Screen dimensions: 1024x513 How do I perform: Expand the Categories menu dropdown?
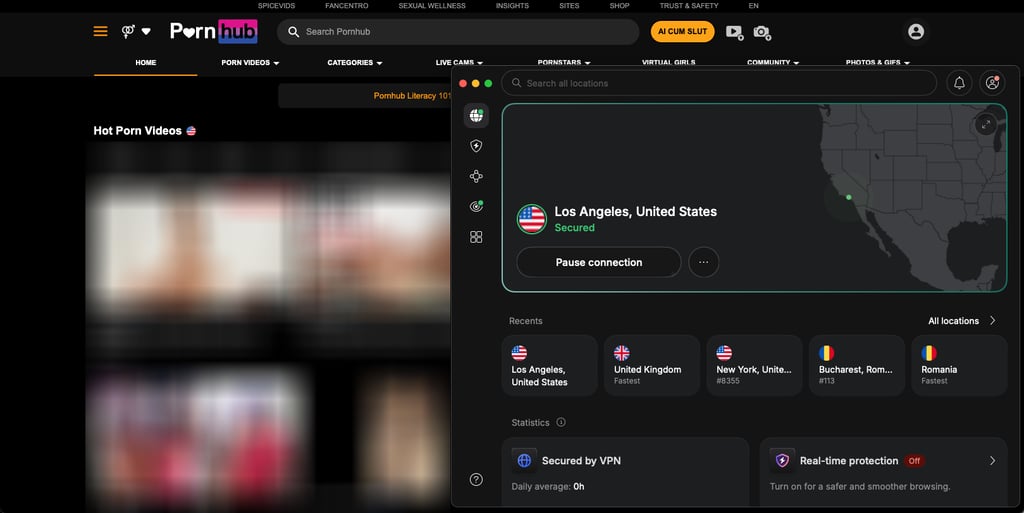(x=355, y=63)
